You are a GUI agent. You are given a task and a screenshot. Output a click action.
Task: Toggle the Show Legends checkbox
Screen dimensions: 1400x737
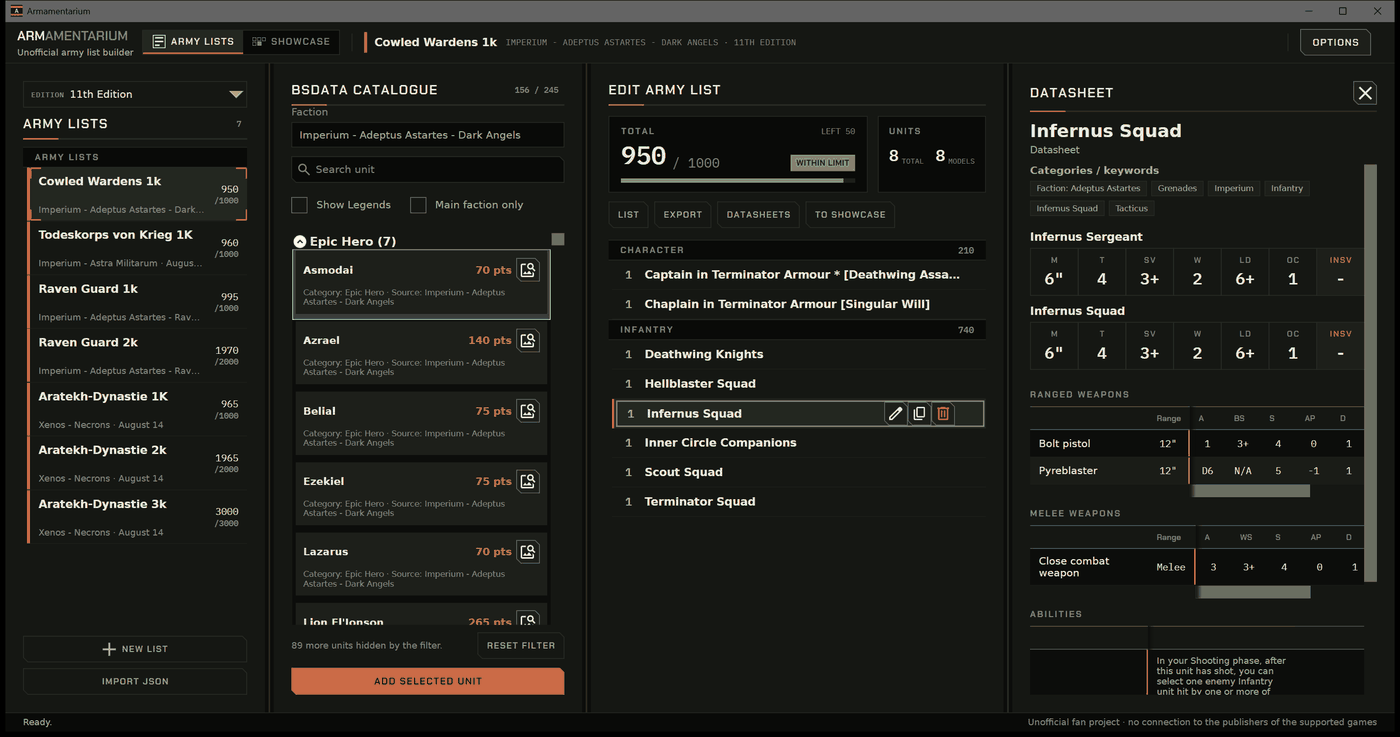[299, 205]
